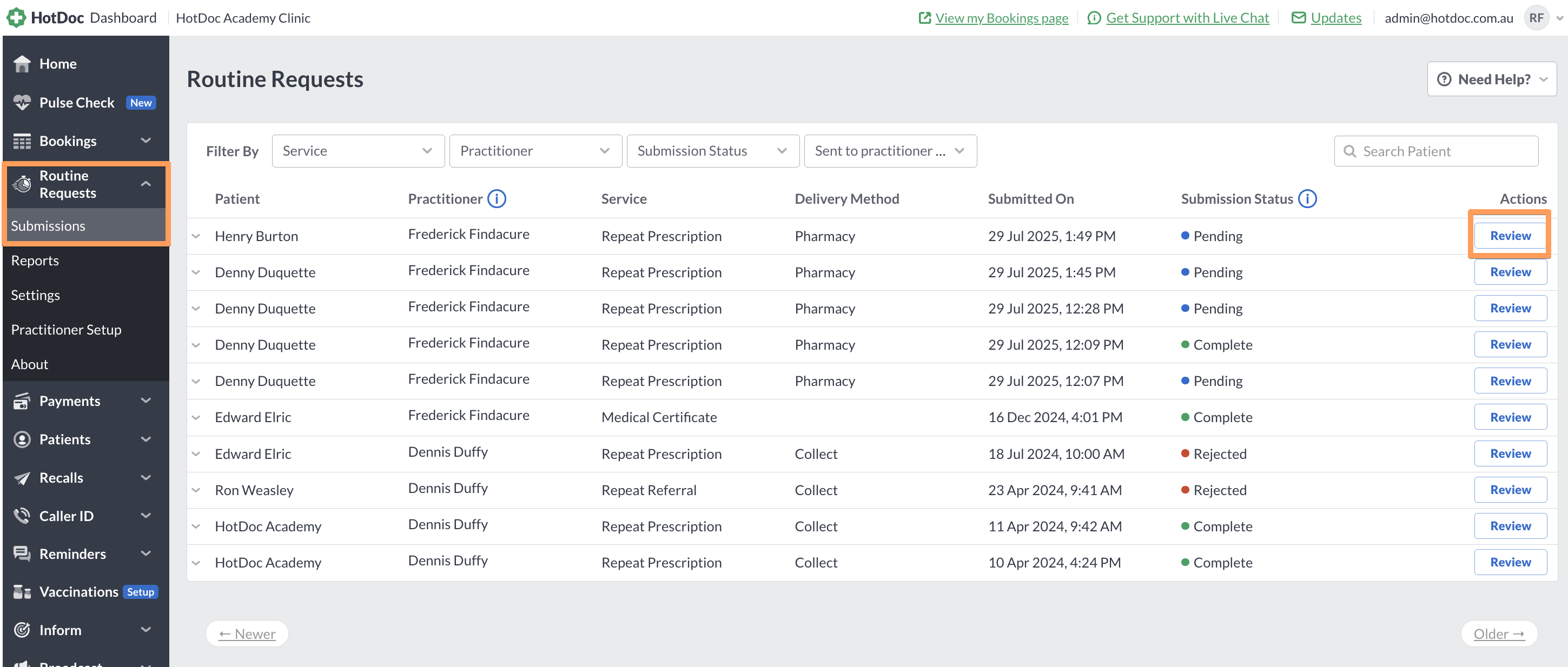Review Edward Elric's rejected 18 Jul 2024 request
Viewport: 1568px width, 667px height.
coord(1510,453)
